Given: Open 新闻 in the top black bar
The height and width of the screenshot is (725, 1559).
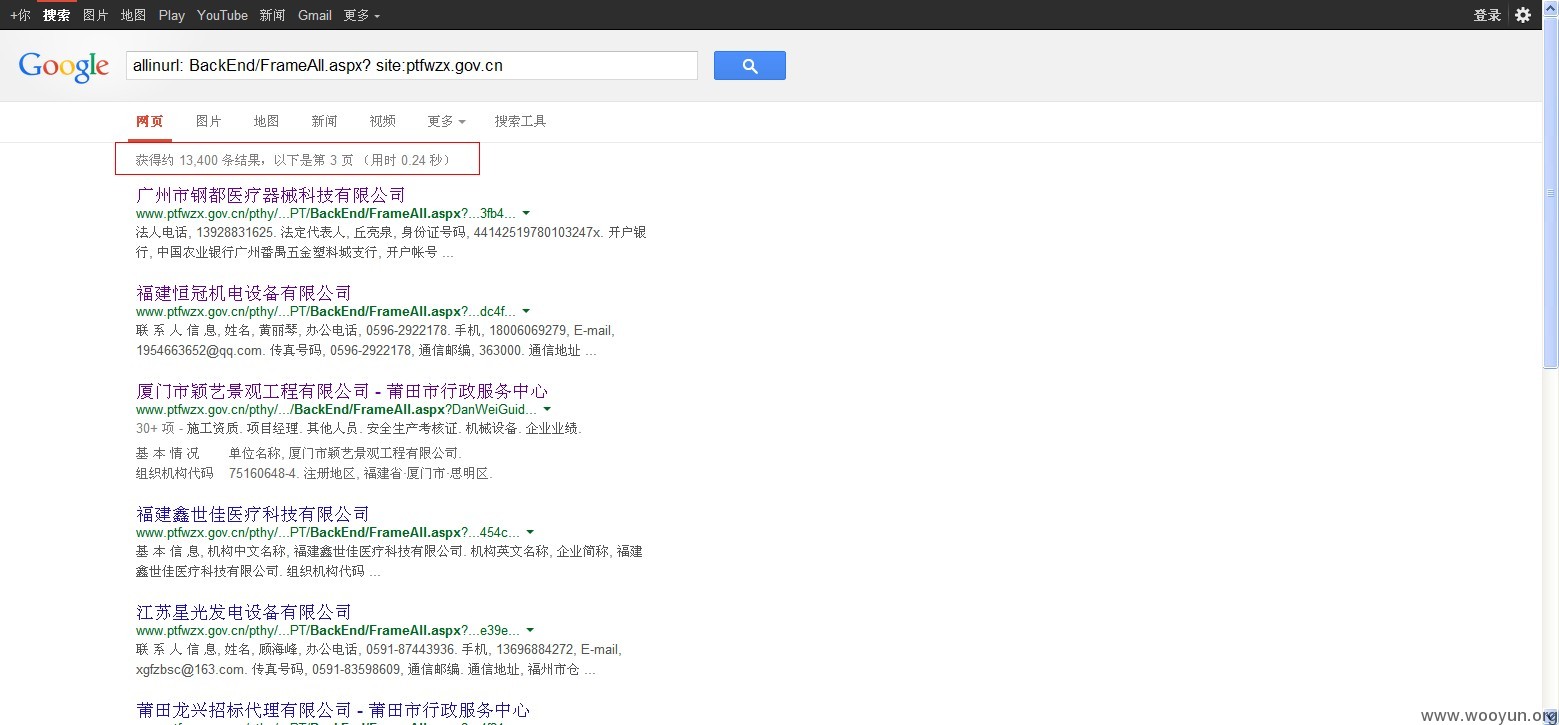Looking at the screenshot, I should point(272,15).
